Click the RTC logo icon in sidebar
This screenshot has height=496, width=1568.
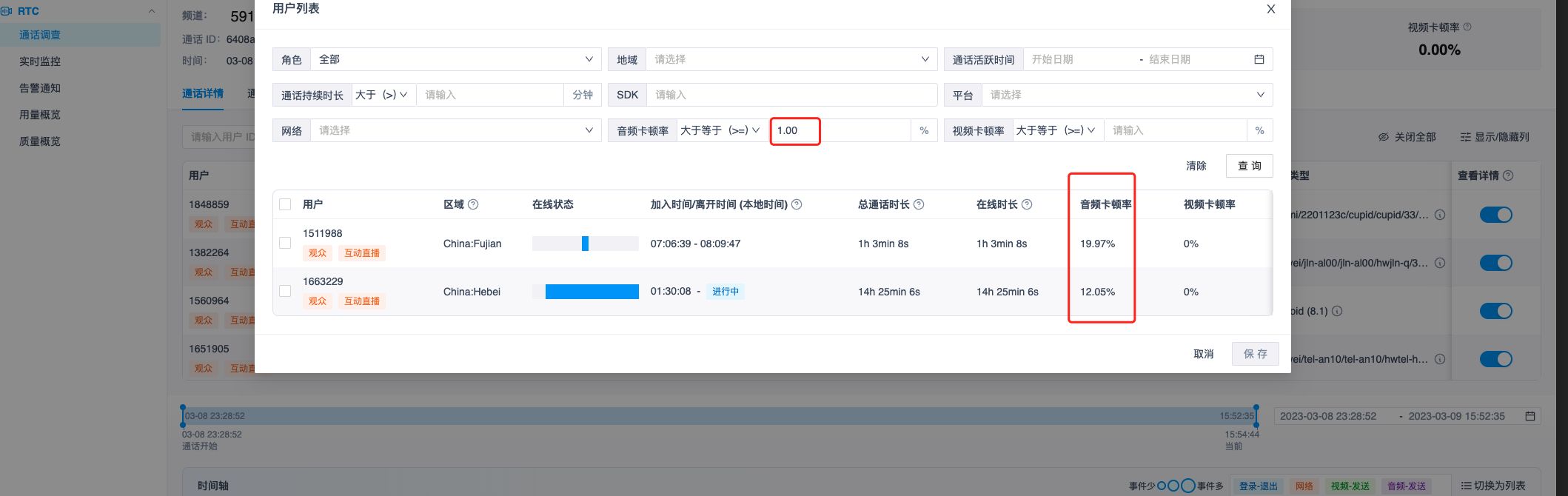[x=7, y=11]
